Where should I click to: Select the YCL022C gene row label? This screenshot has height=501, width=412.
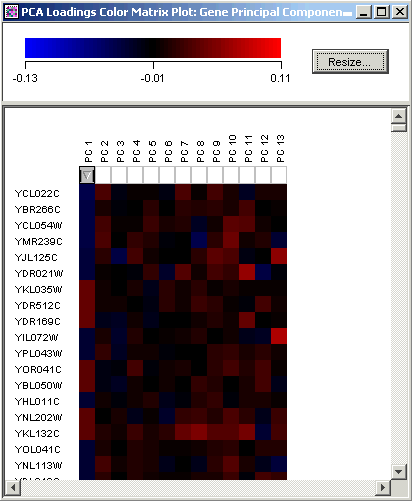(x=37, y=193)
